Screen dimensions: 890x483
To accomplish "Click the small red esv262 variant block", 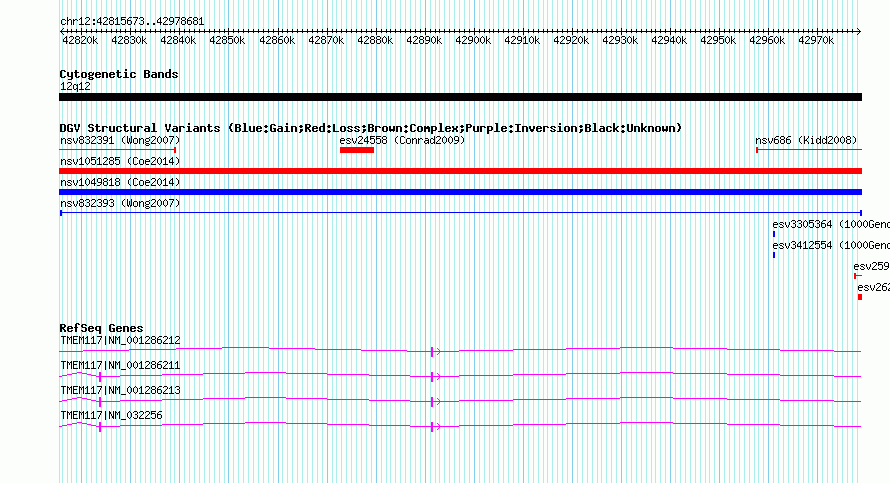I will click(860, 297).
